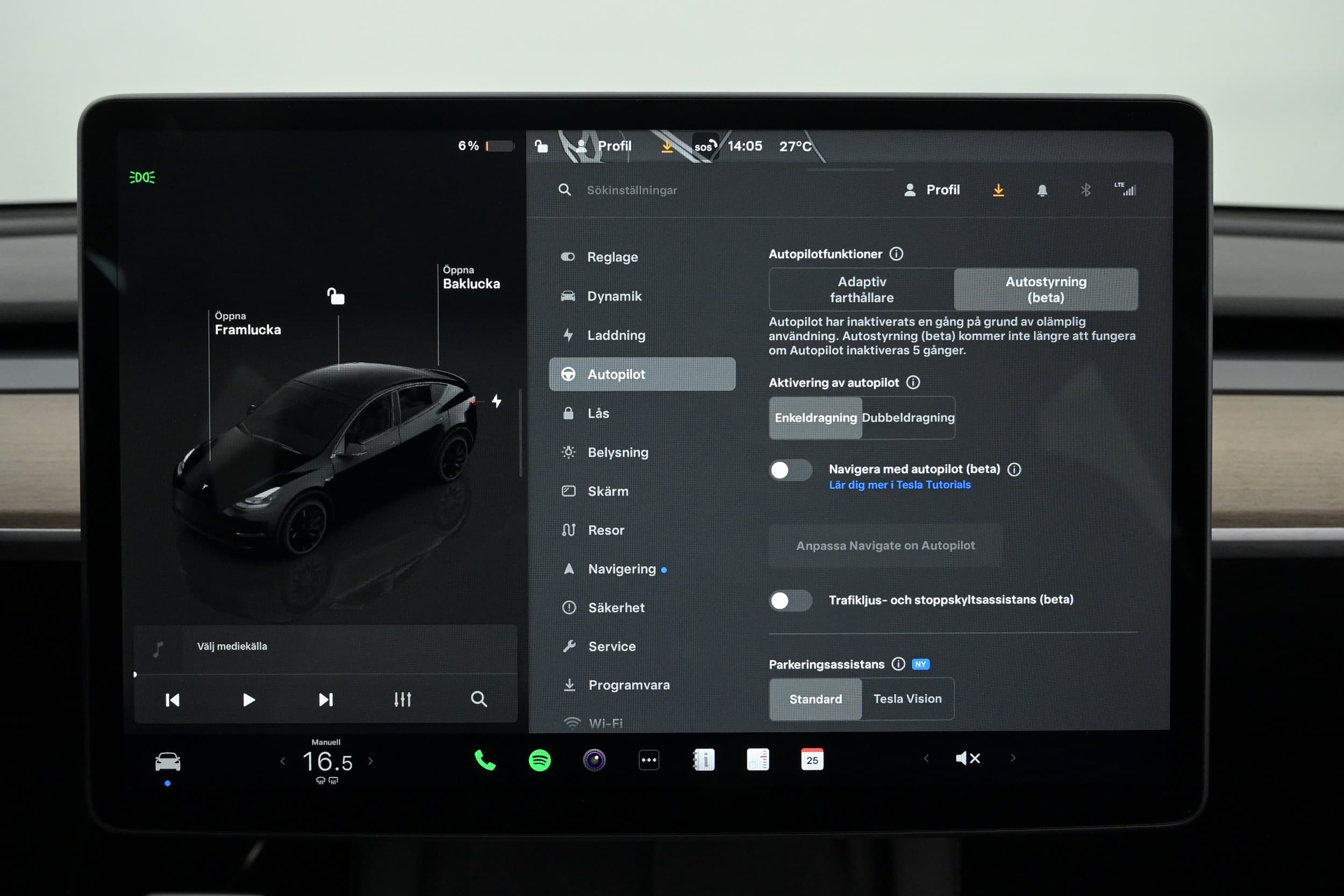Tap the unlock padlock above the car
The width and height of the screenshot is (1344, 896).
pyautogui.click(x=335, y=296)
